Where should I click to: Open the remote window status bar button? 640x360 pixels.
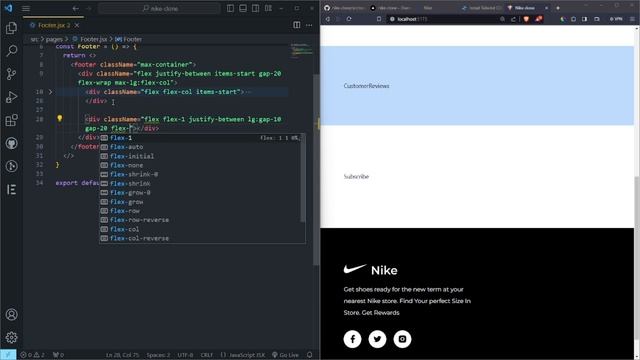click(8, 355)
